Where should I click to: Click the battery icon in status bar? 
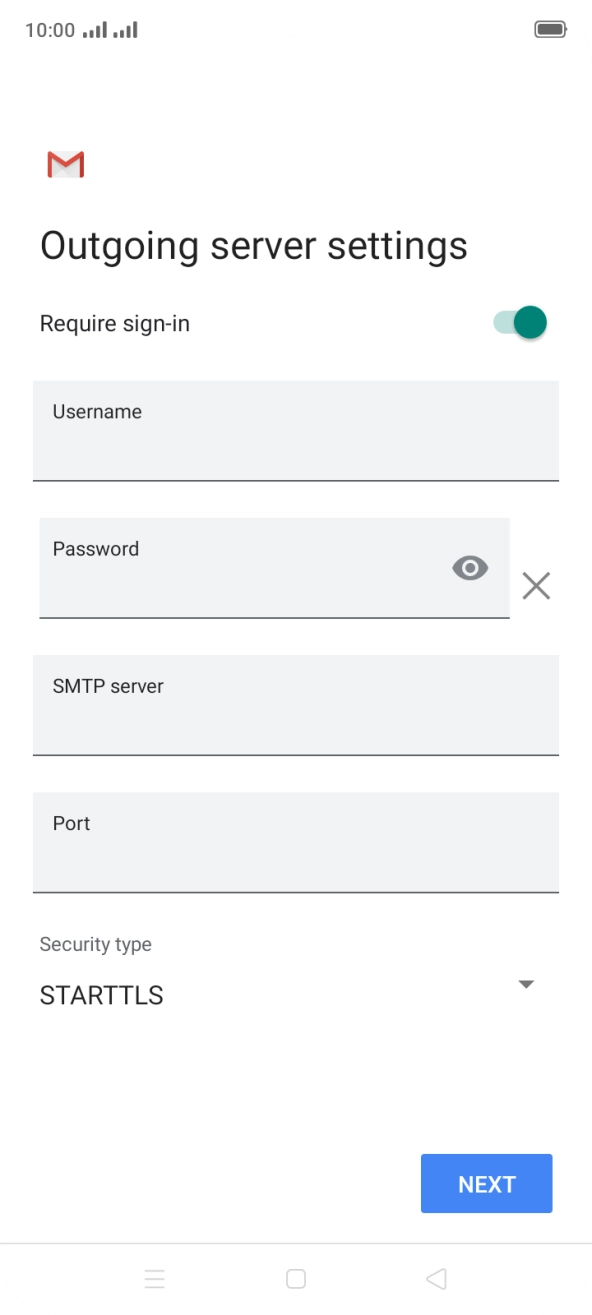(x=551, y=29)
